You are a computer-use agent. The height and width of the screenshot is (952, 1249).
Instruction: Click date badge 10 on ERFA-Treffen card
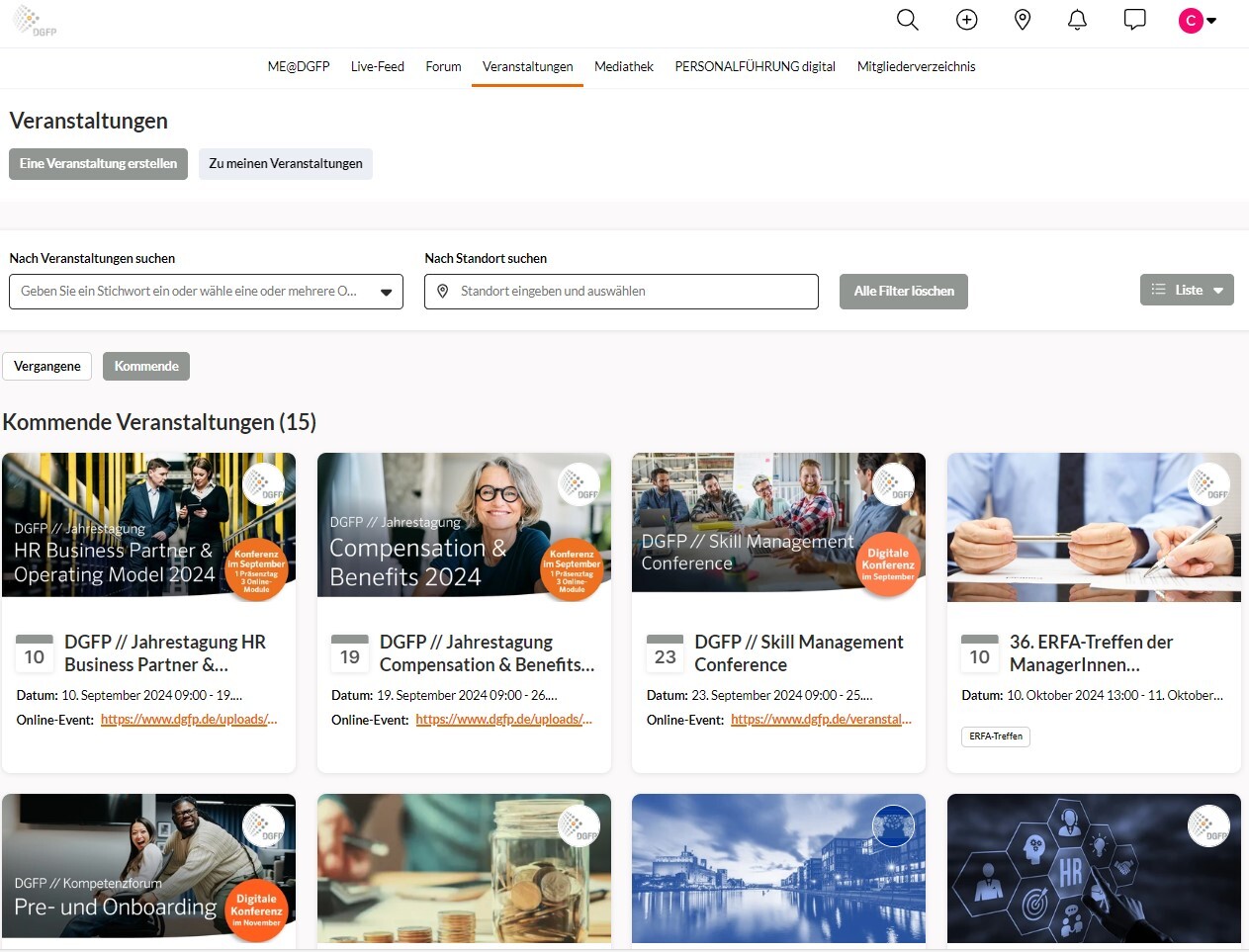pyautogui.click(x=980, y=652)
